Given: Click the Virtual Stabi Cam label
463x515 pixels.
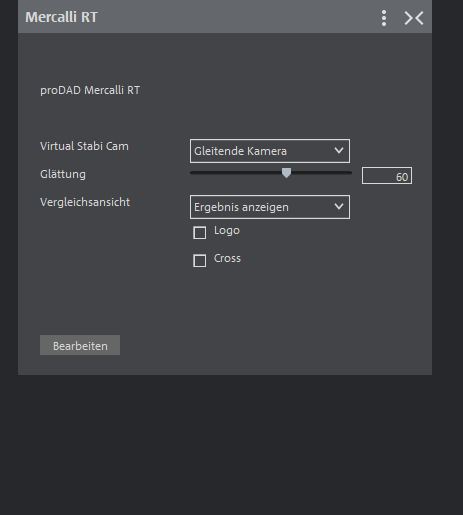Looking at the screenshot, I should click(x=84, y=146).
